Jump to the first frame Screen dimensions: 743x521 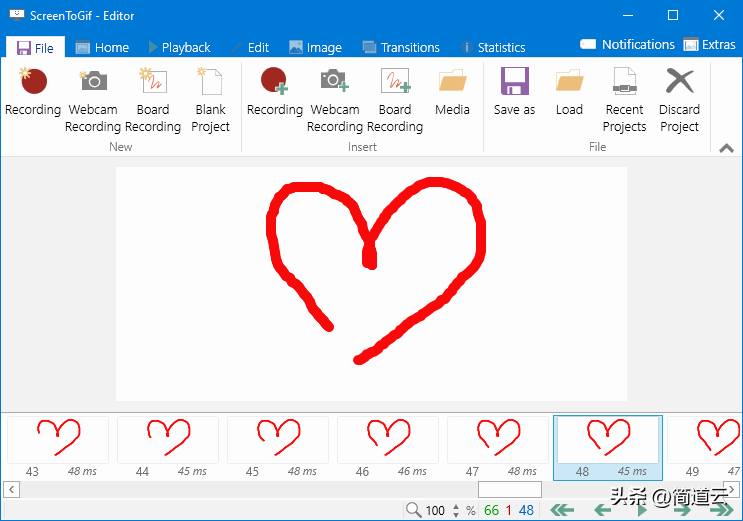pos(562,510)
